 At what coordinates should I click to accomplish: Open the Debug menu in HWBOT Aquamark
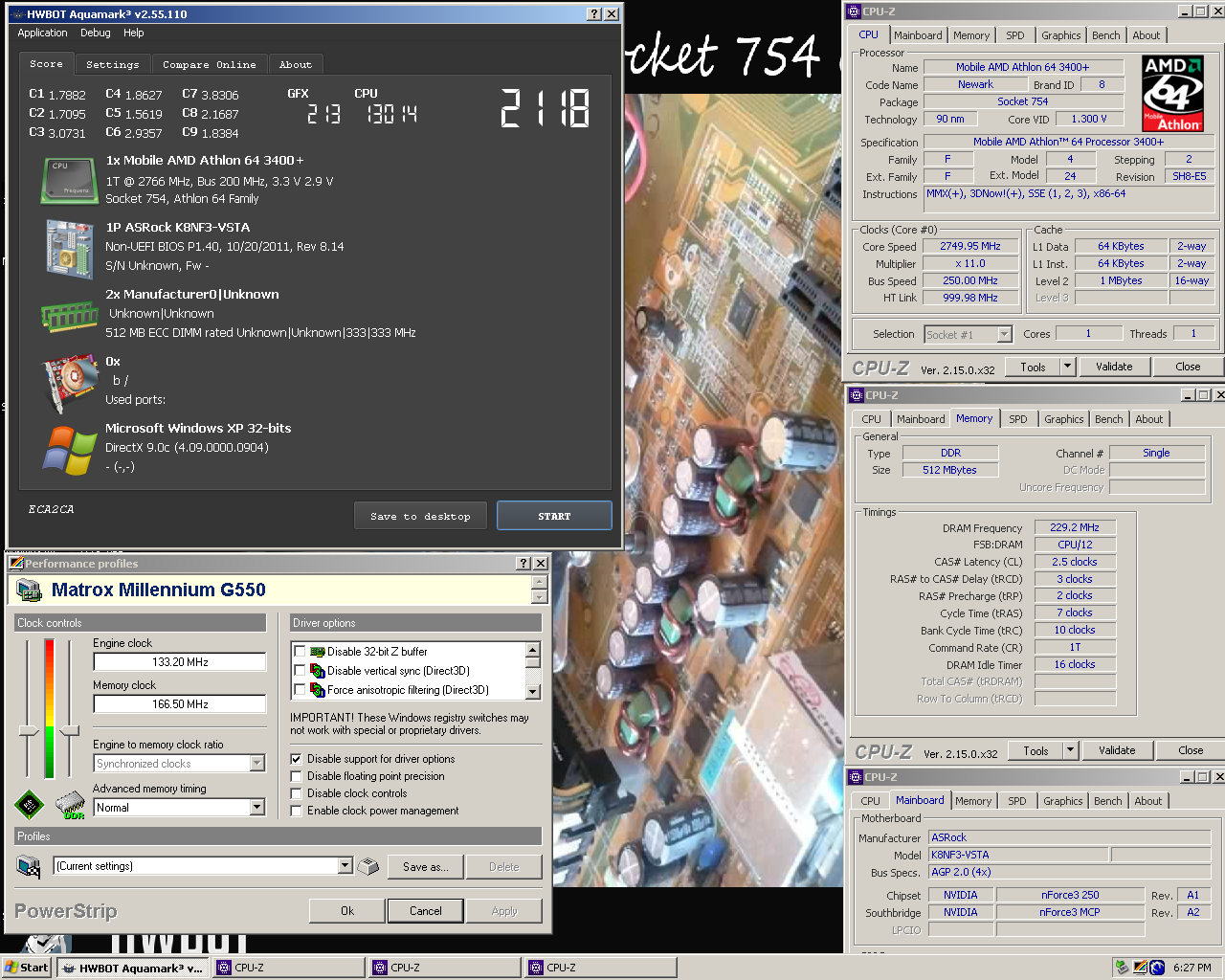[96, 33]
